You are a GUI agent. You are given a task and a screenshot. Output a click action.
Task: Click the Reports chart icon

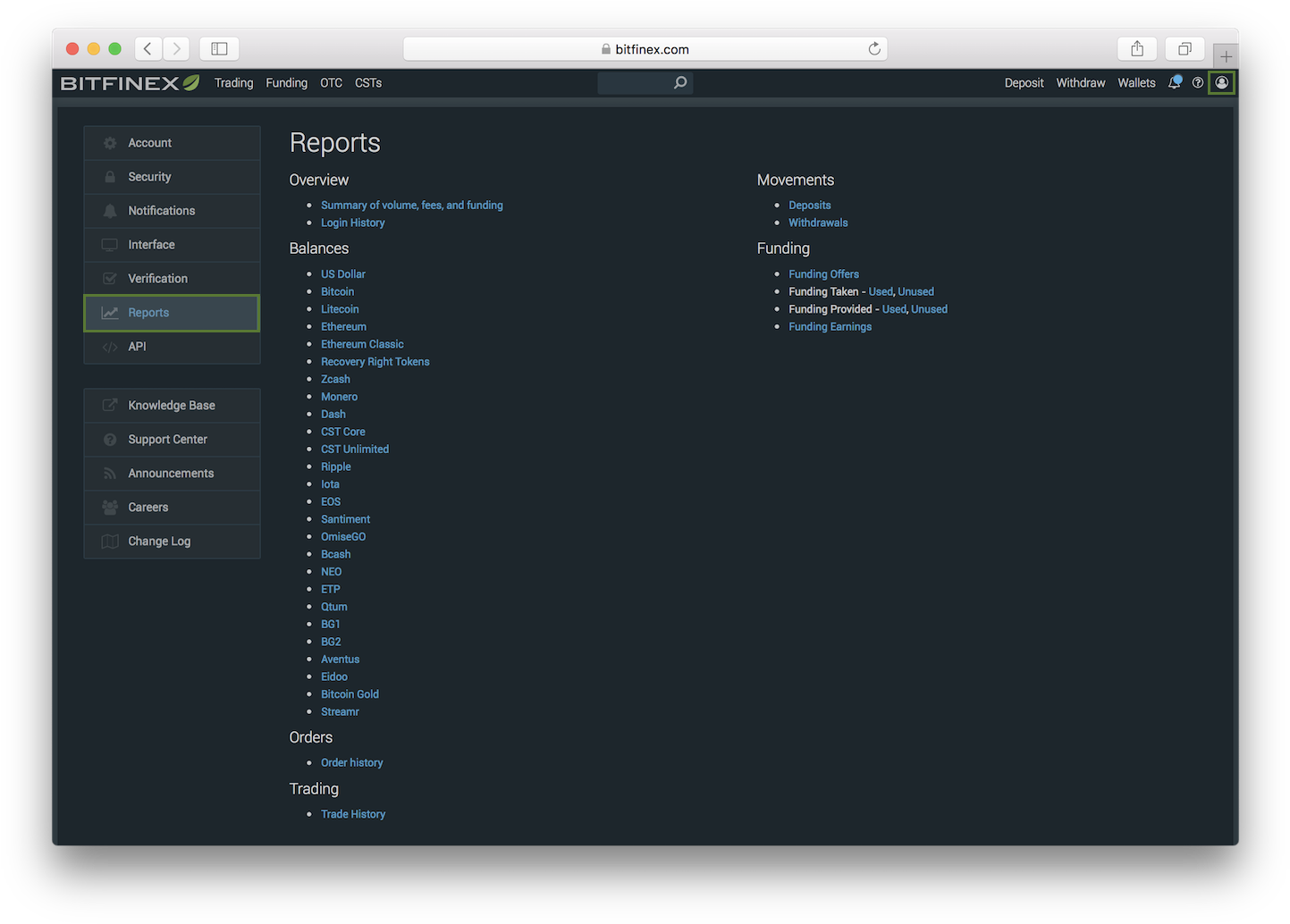(110, 313)
